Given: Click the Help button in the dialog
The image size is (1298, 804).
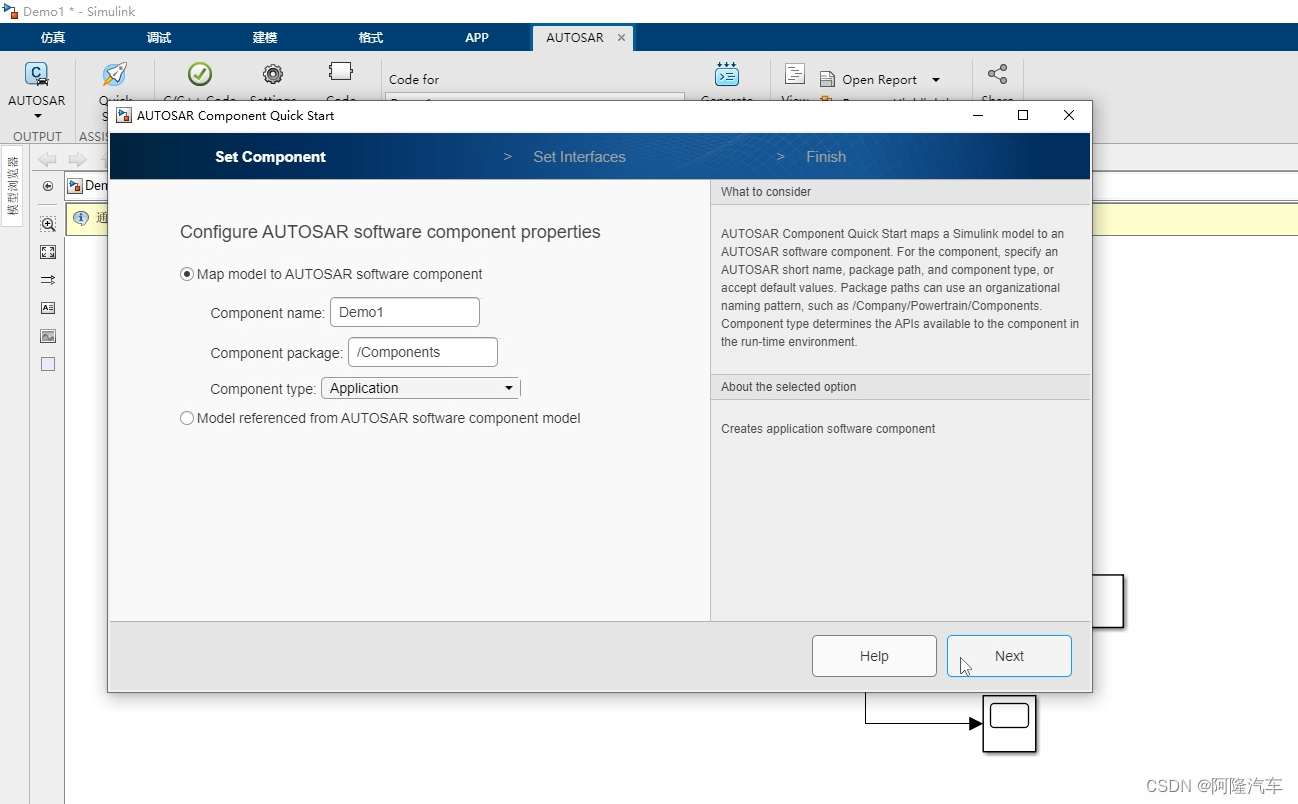Looking at the screenshot, I should (x=874, y=655).
